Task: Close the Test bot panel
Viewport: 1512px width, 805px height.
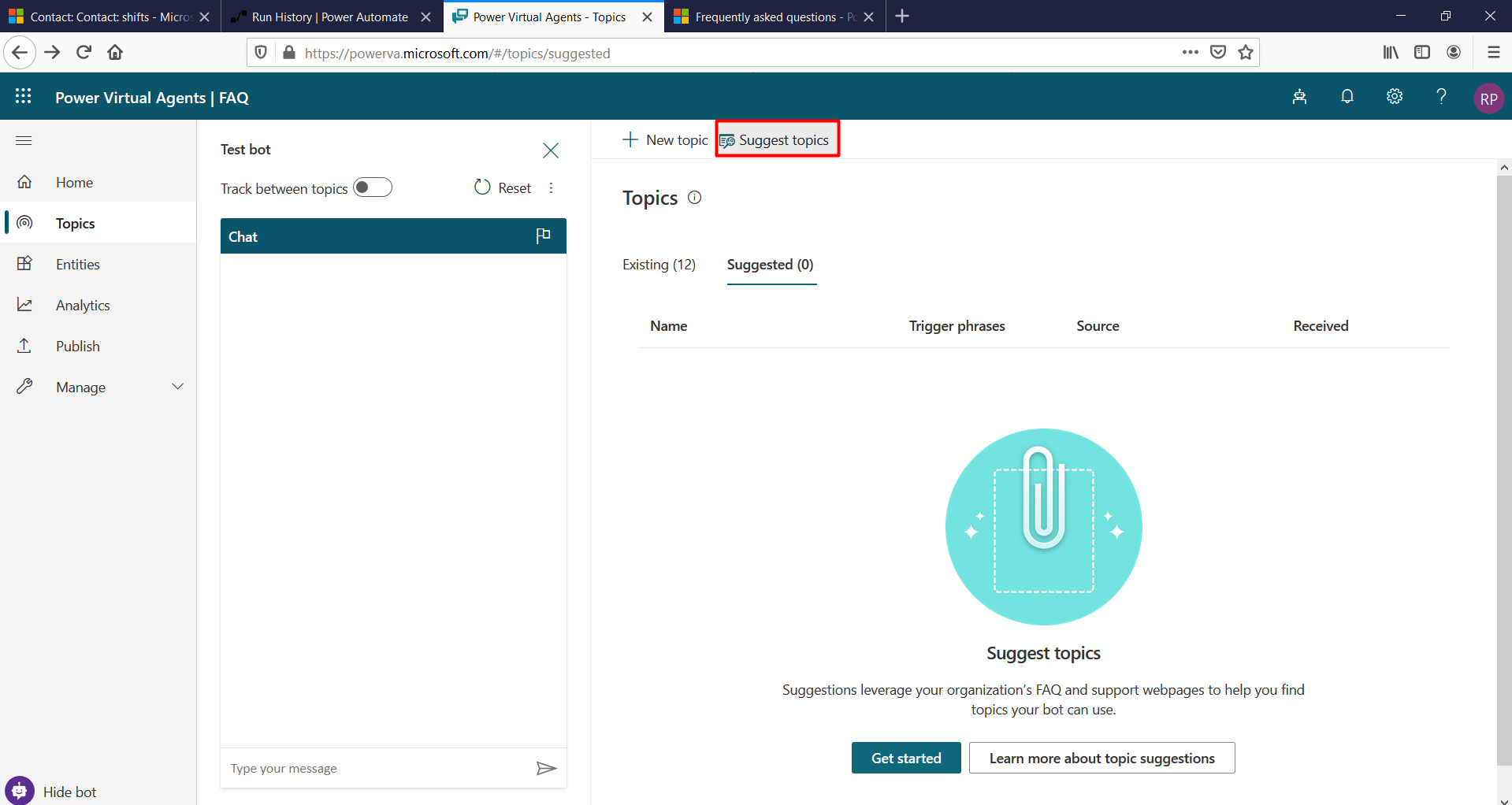Action: click(x=551, y=150)
